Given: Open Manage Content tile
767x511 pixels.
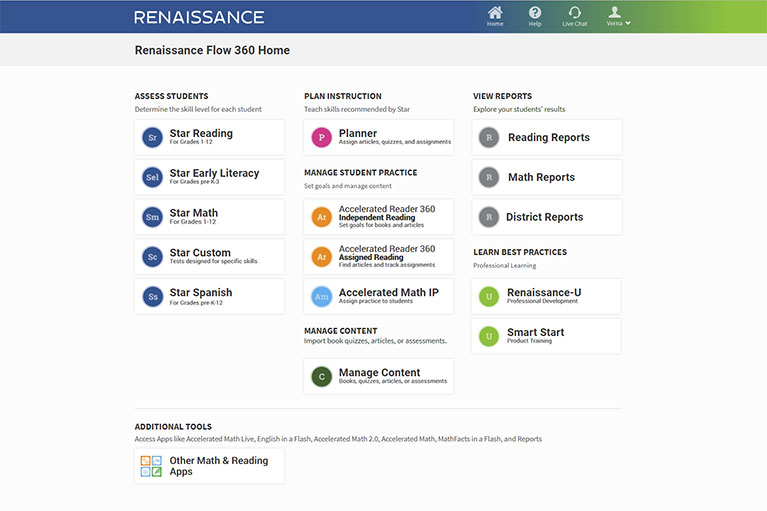Looking at the screenshot, I should pyautogui.click(x=379, y=377).
